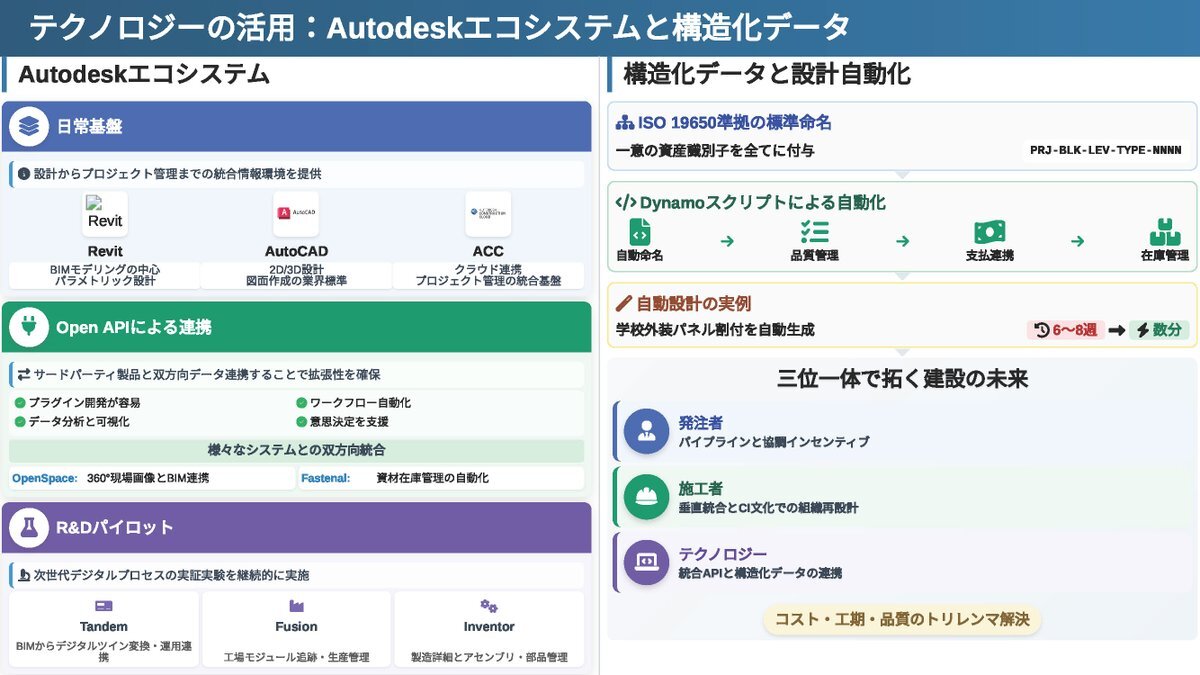
Task: Click the text 垂直統合とCI文化での組織再設計
Action: click(x=769, y=508)
